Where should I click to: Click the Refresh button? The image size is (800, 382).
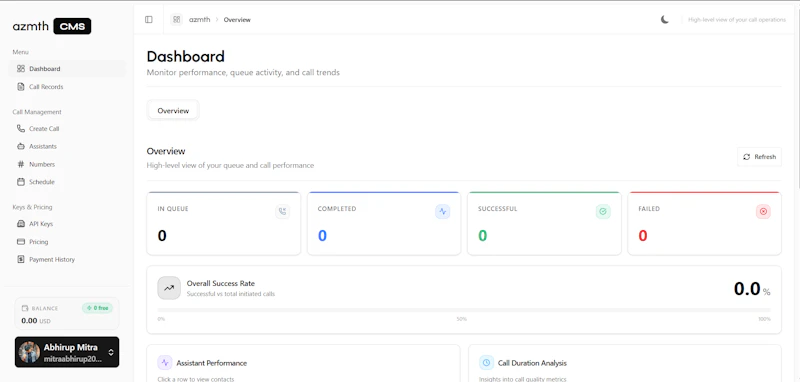click(759, 157)
